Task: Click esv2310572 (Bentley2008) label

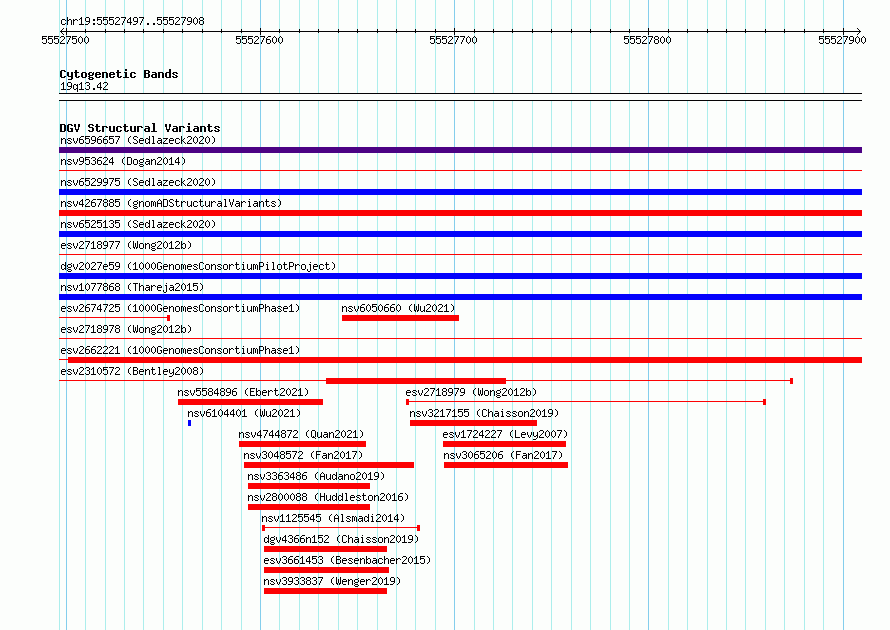Action: click(x=132, y=371)
